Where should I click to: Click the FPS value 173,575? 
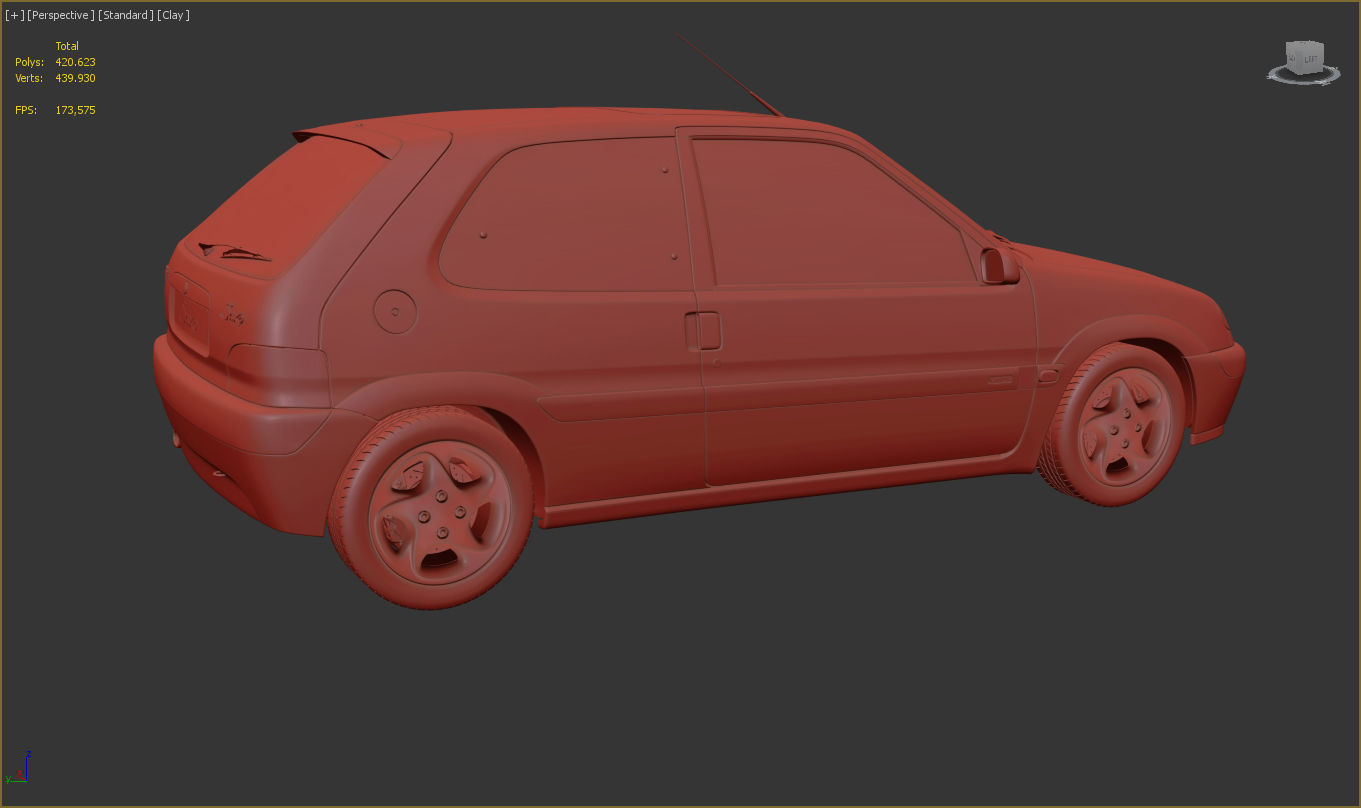pos(75,110)
